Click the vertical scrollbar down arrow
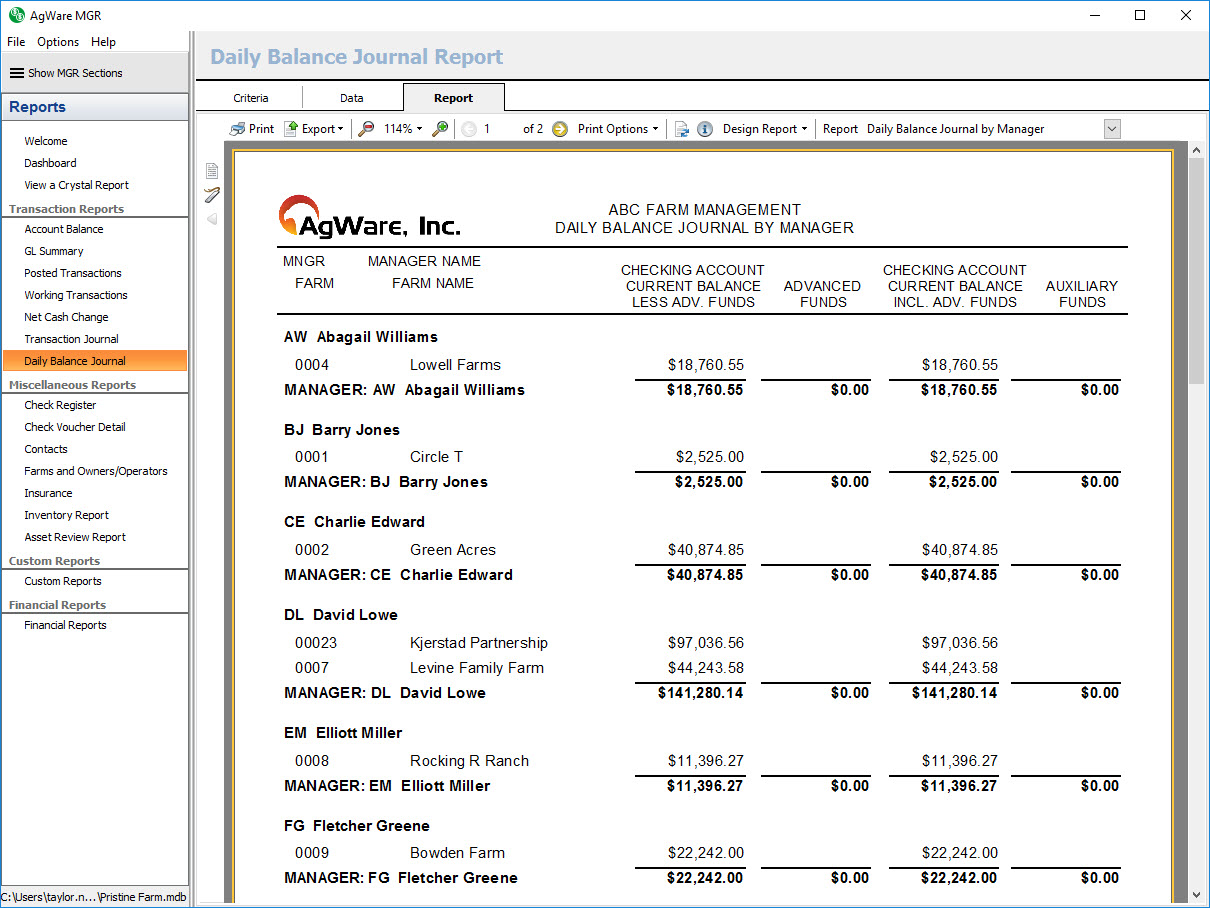This screenshot has width=1210, height=908. [1196, 895]
